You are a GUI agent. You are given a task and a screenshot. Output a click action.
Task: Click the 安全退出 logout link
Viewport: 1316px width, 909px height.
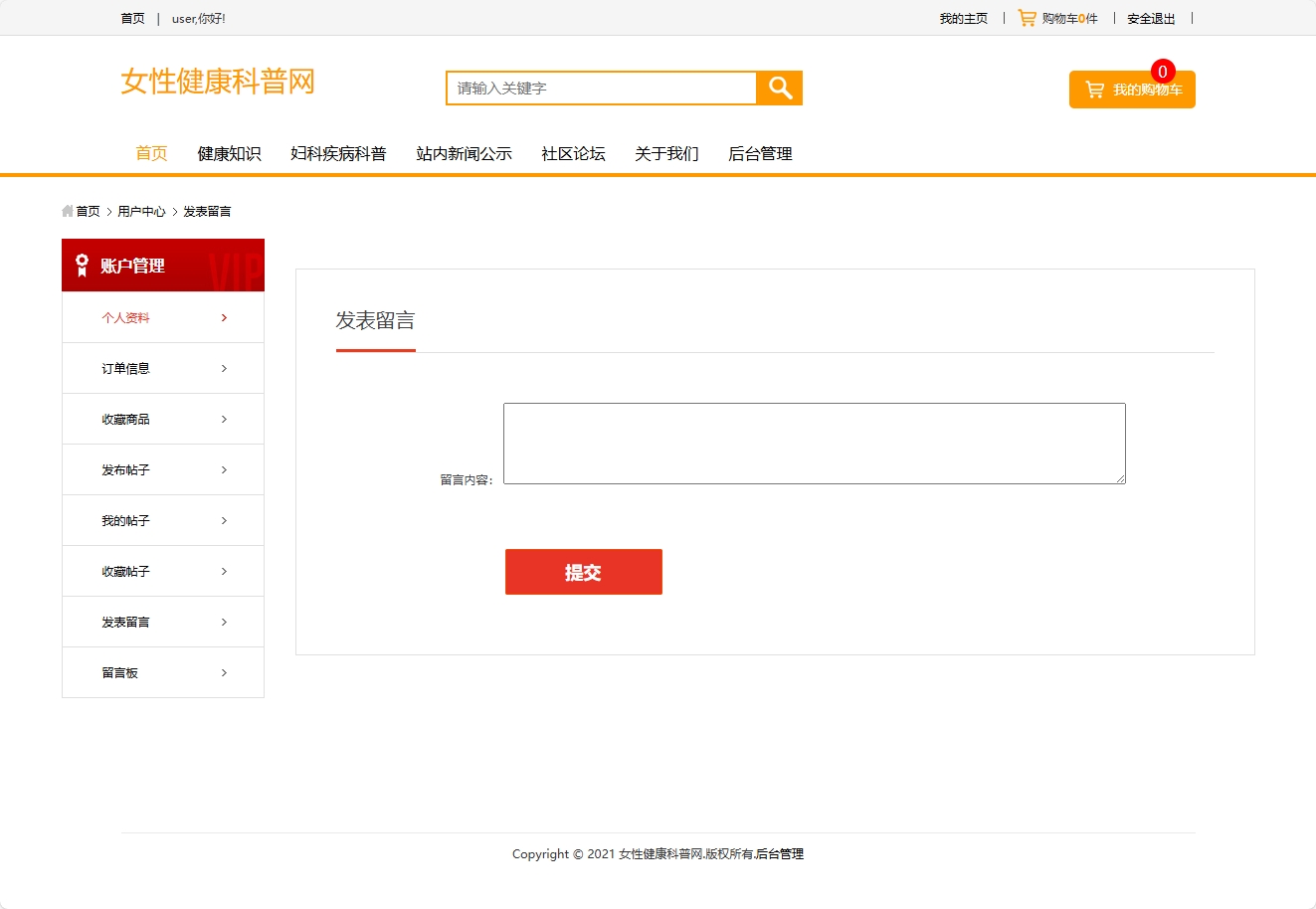click(1150, 17)
